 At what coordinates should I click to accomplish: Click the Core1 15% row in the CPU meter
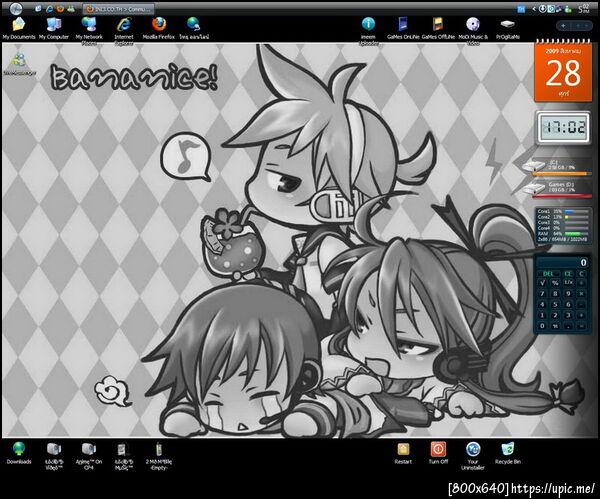click(562, 211)
